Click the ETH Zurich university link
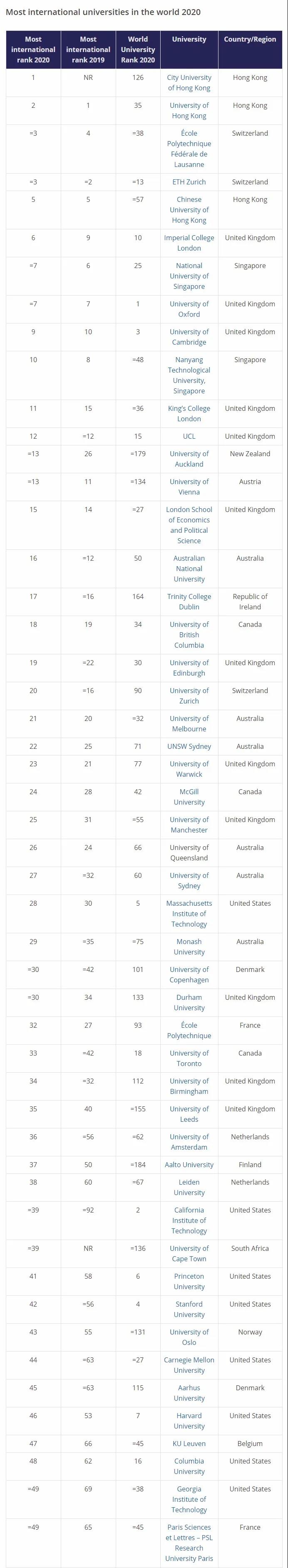The width and height of the screenshot is (288, 1568). (189, 182)
